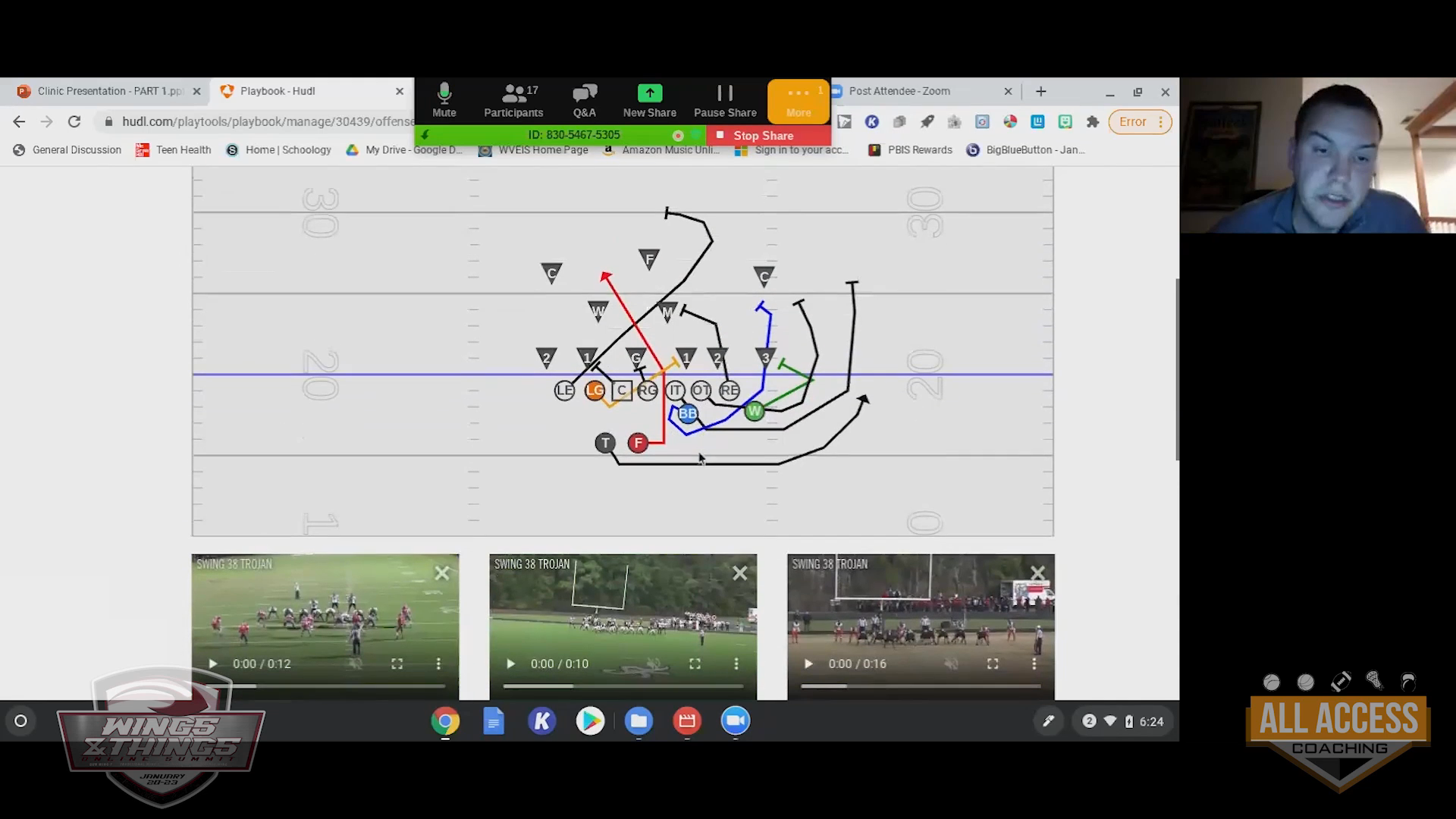
Task: Open options menu of second video clip
Action: [x=736, y=664]
